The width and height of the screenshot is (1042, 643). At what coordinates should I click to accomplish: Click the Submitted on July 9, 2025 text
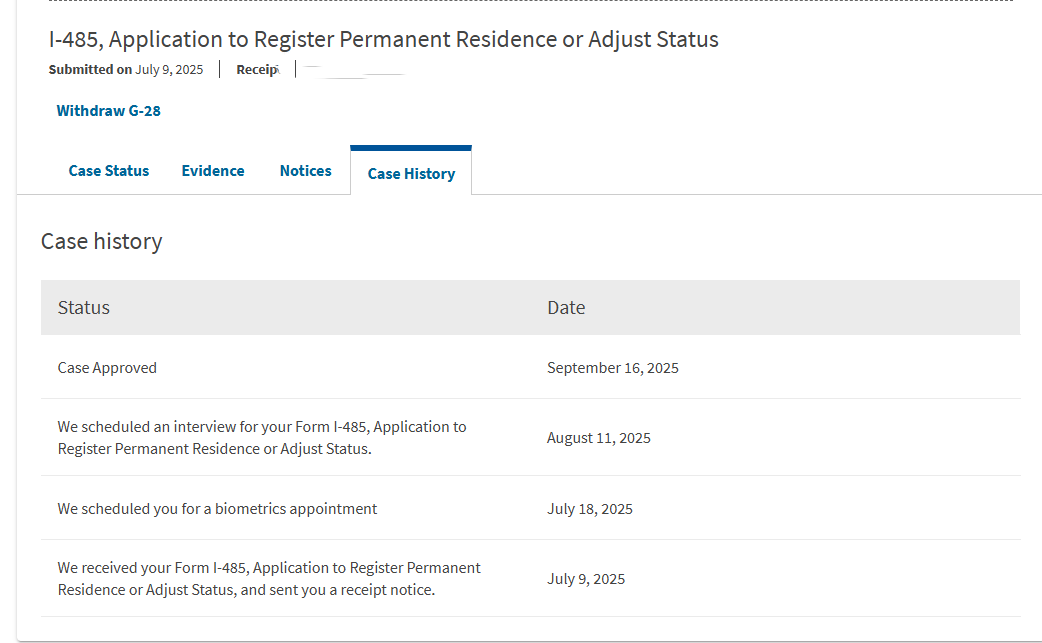click(x=126, y=70)
